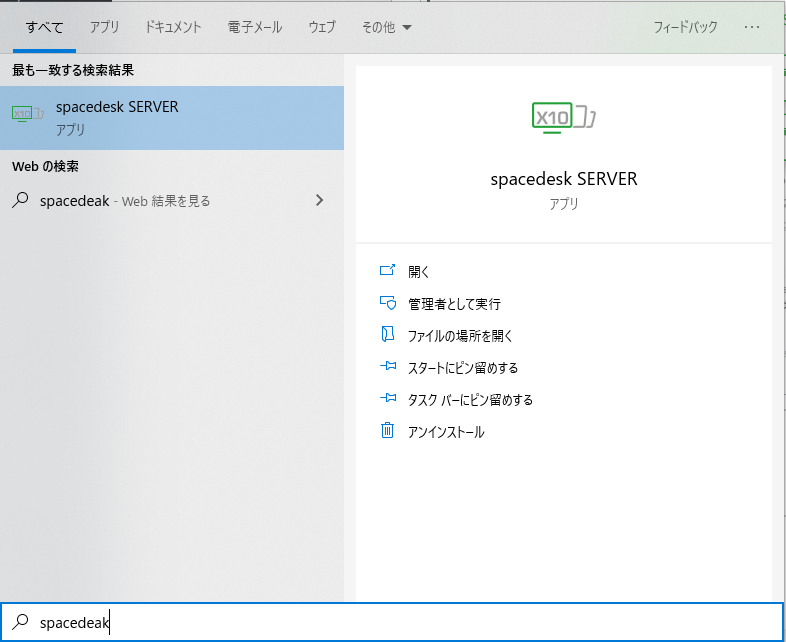Click the pin icon beside スタートにピン留めする
This screenshot has height=642, width=786.
[x=388, y=366]
